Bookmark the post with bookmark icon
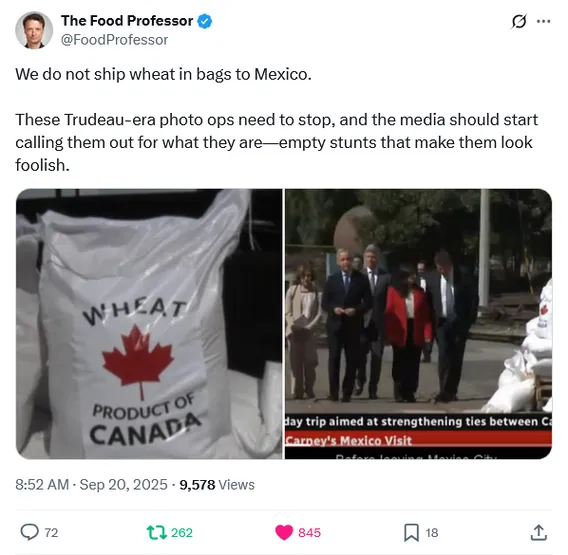This screenshot has height=555, width=568. [x=411, y=532]
